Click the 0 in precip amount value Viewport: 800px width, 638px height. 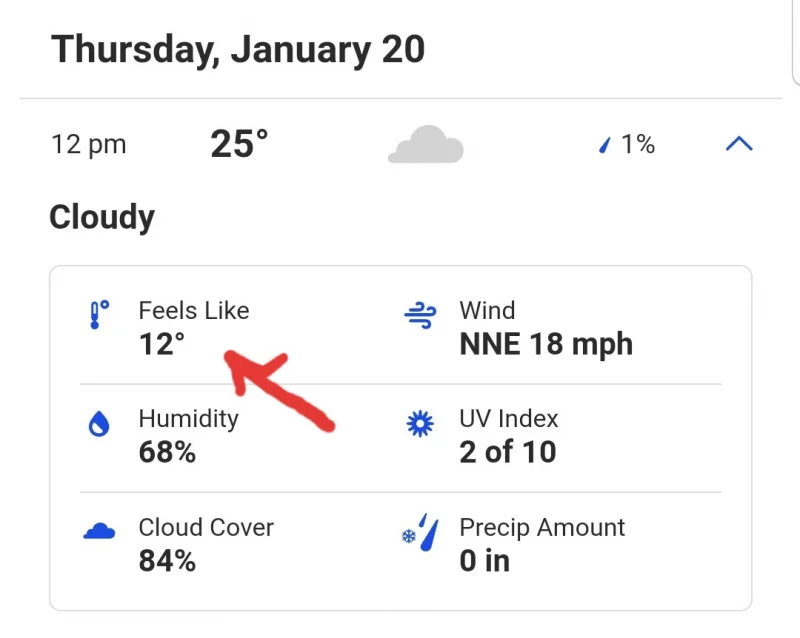pos(484,560)
